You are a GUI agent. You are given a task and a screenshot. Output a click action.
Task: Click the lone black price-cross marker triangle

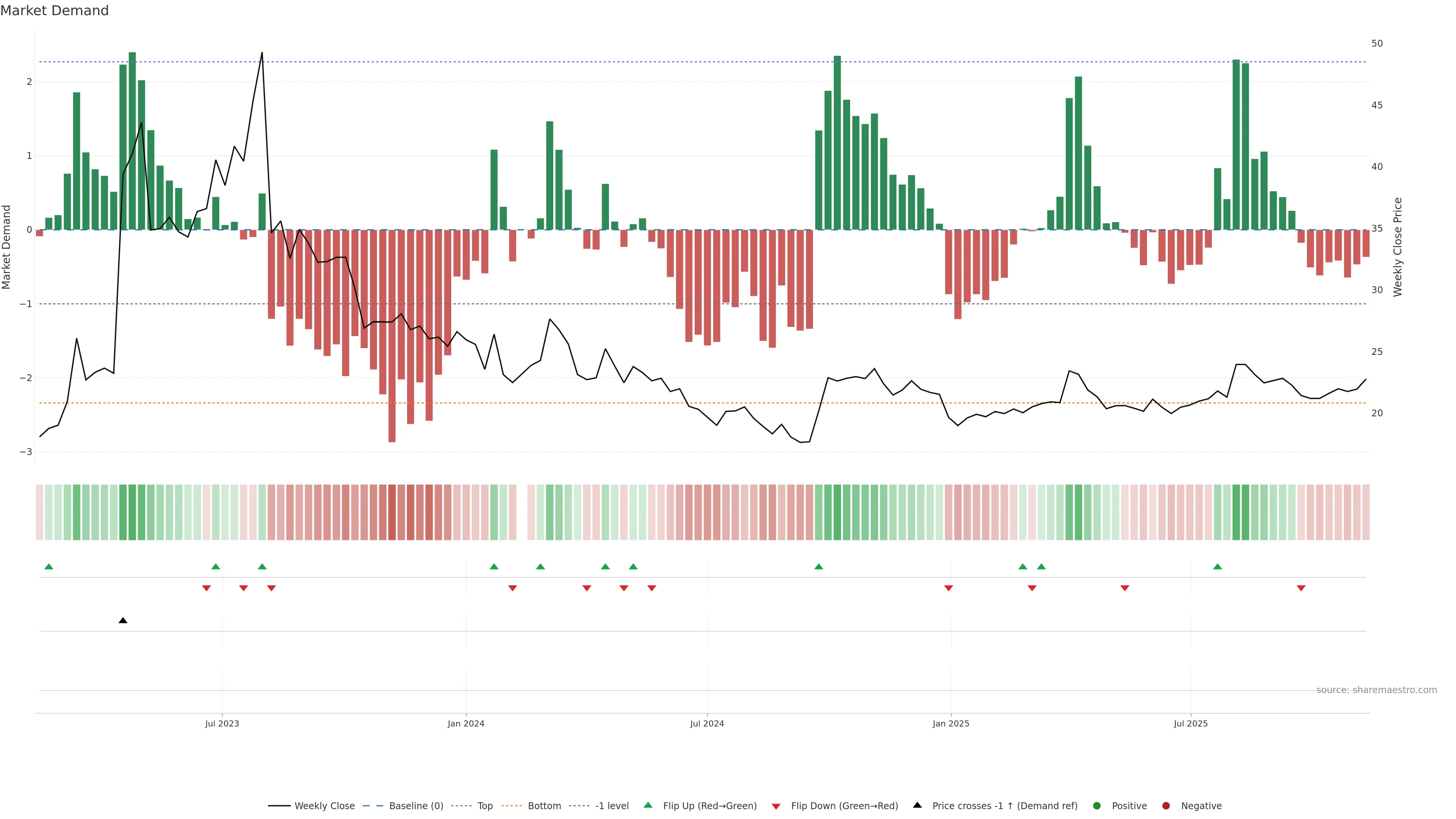click(x=122, y=621)
